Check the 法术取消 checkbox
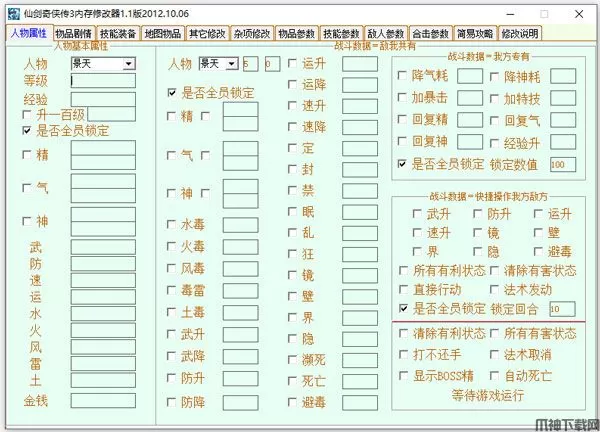600x432 pixels. [x=494, y=354]
